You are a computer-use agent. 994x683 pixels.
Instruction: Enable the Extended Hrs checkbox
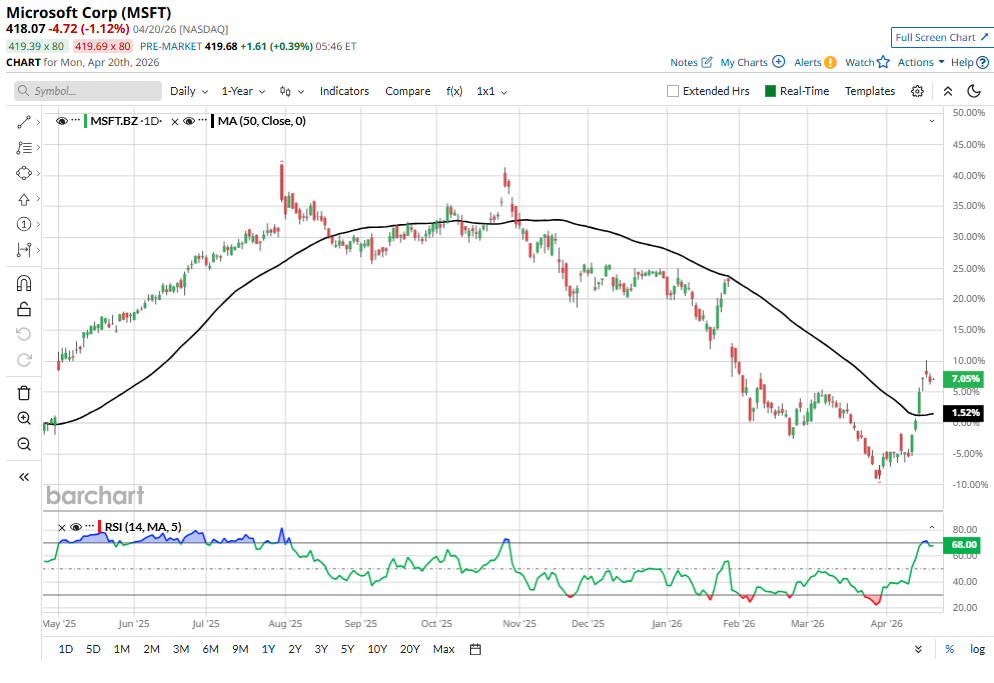pos(673,91)
